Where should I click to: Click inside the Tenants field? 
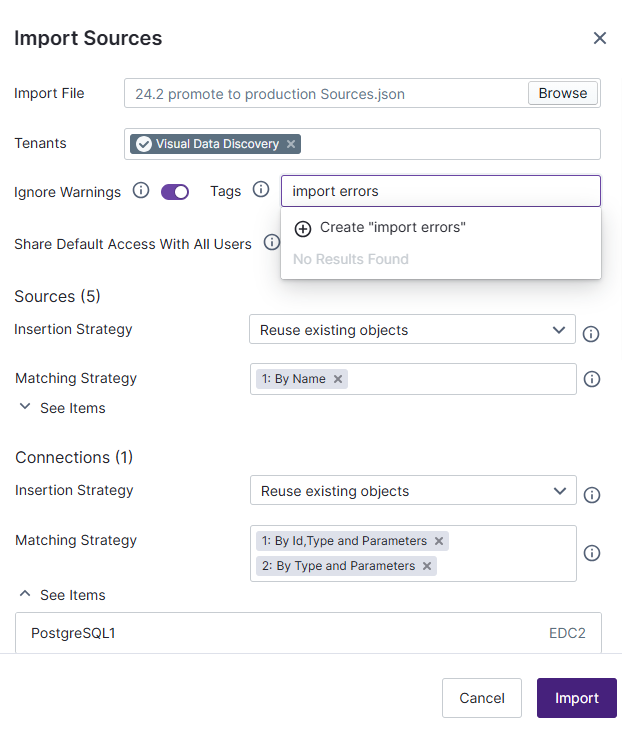tap(362, 144)
